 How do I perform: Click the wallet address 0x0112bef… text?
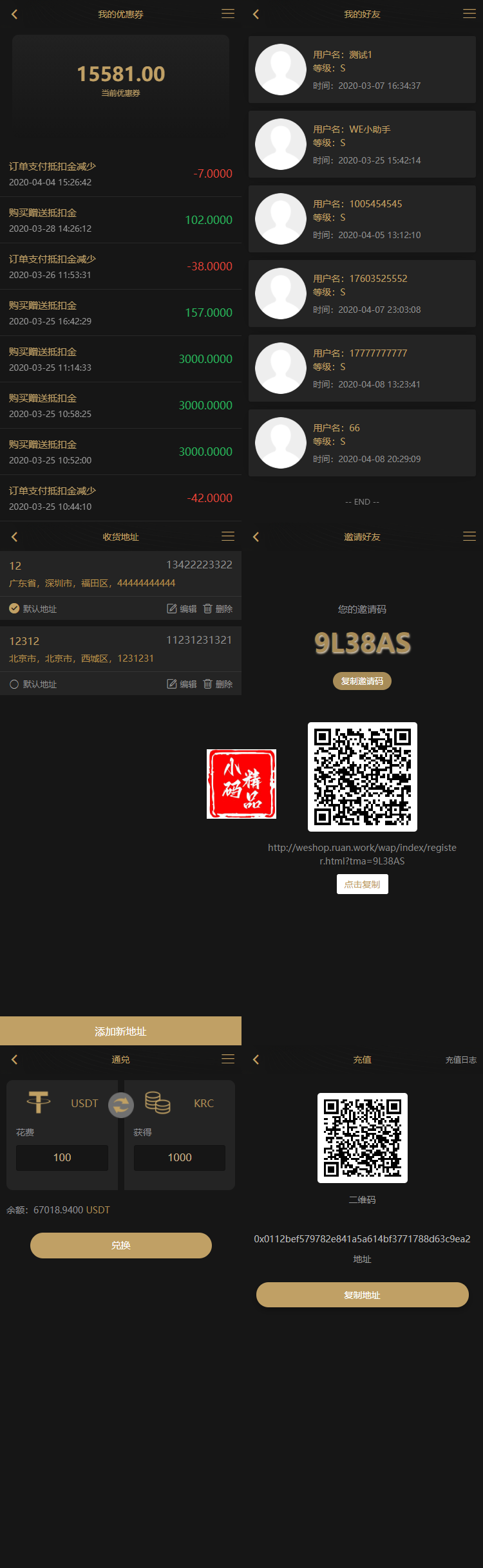(x=362, y=1238)
